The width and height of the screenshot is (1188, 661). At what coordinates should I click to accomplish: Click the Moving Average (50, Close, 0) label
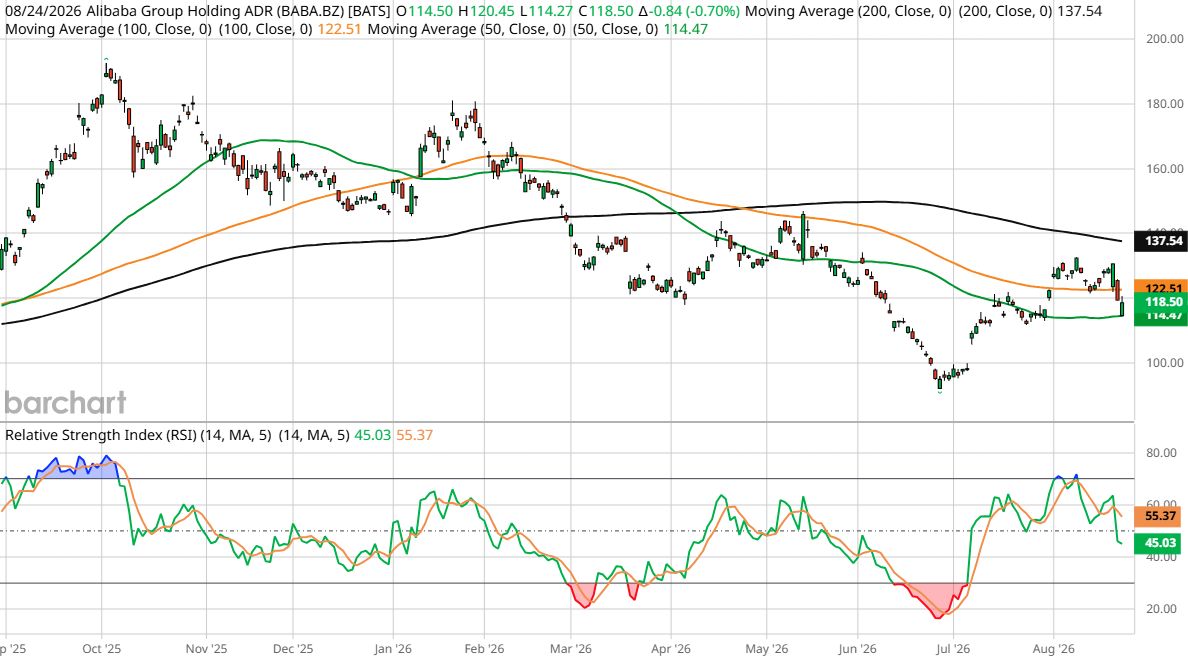pos(467,30)
